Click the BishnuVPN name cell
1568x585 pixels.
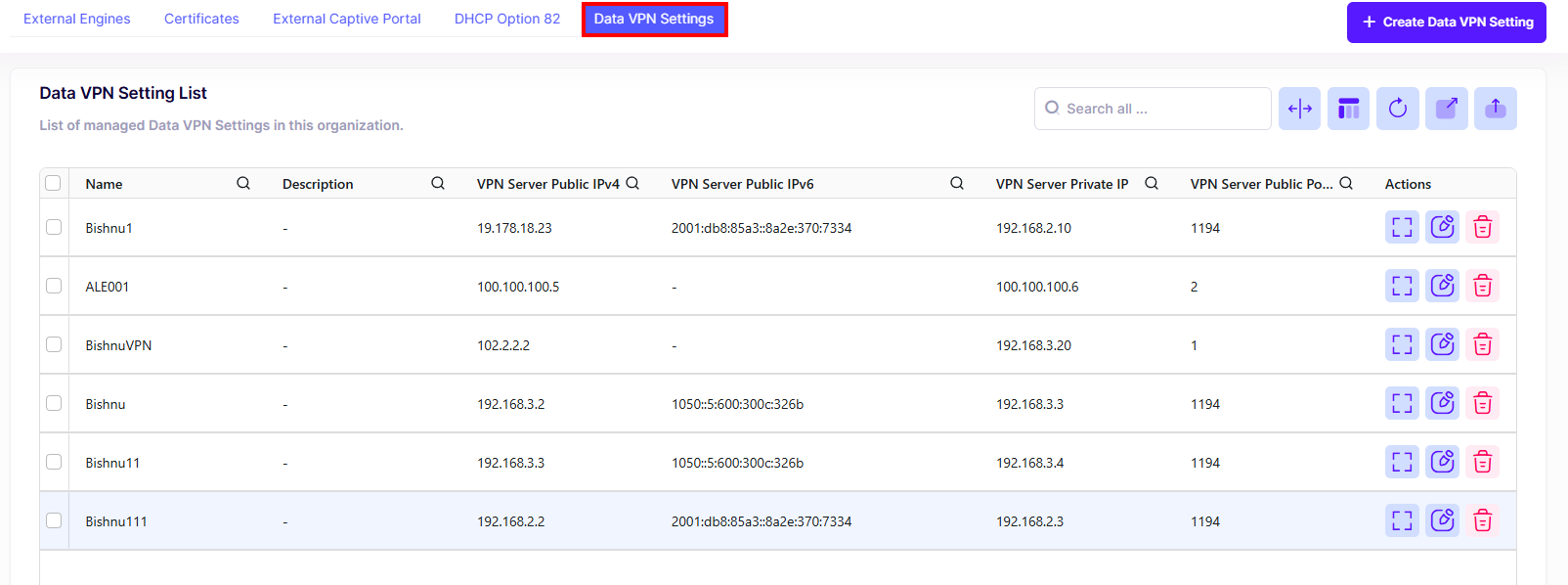[118, 345]
